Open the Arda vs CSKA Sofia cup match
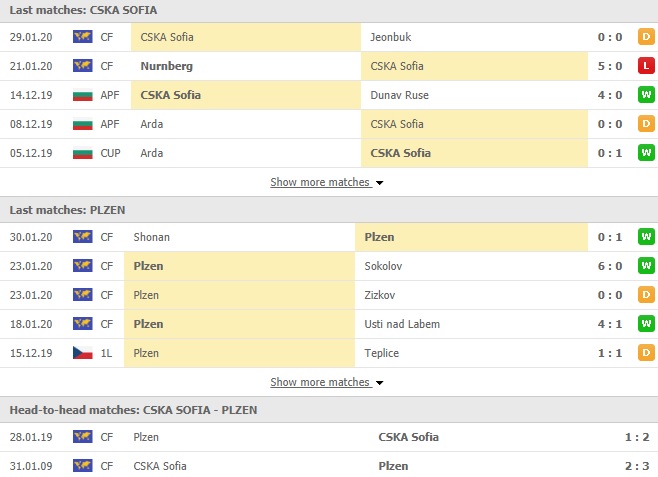The image size is (658, 477). (329, 153)
